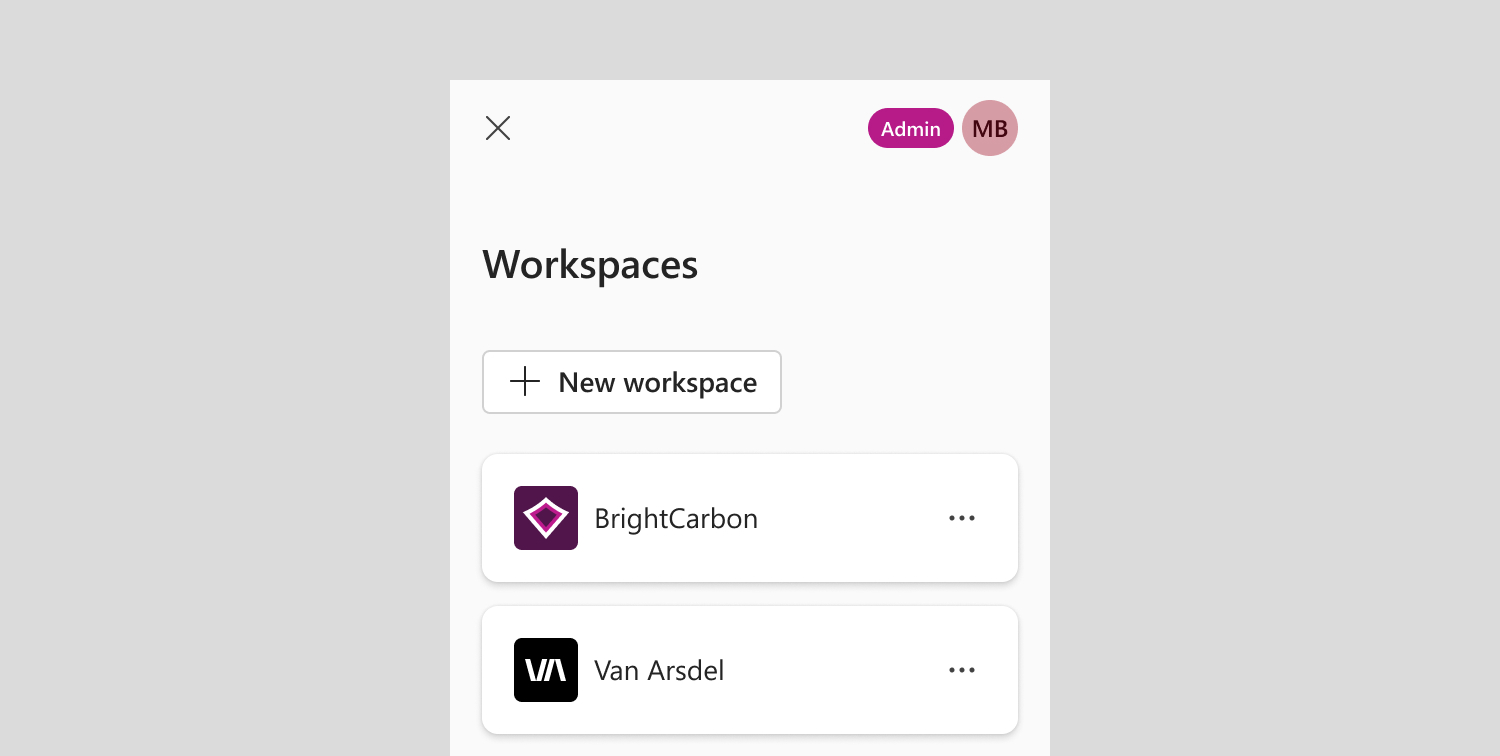
Task: Open more options for BrightCarbon
Action: point(962,518)
